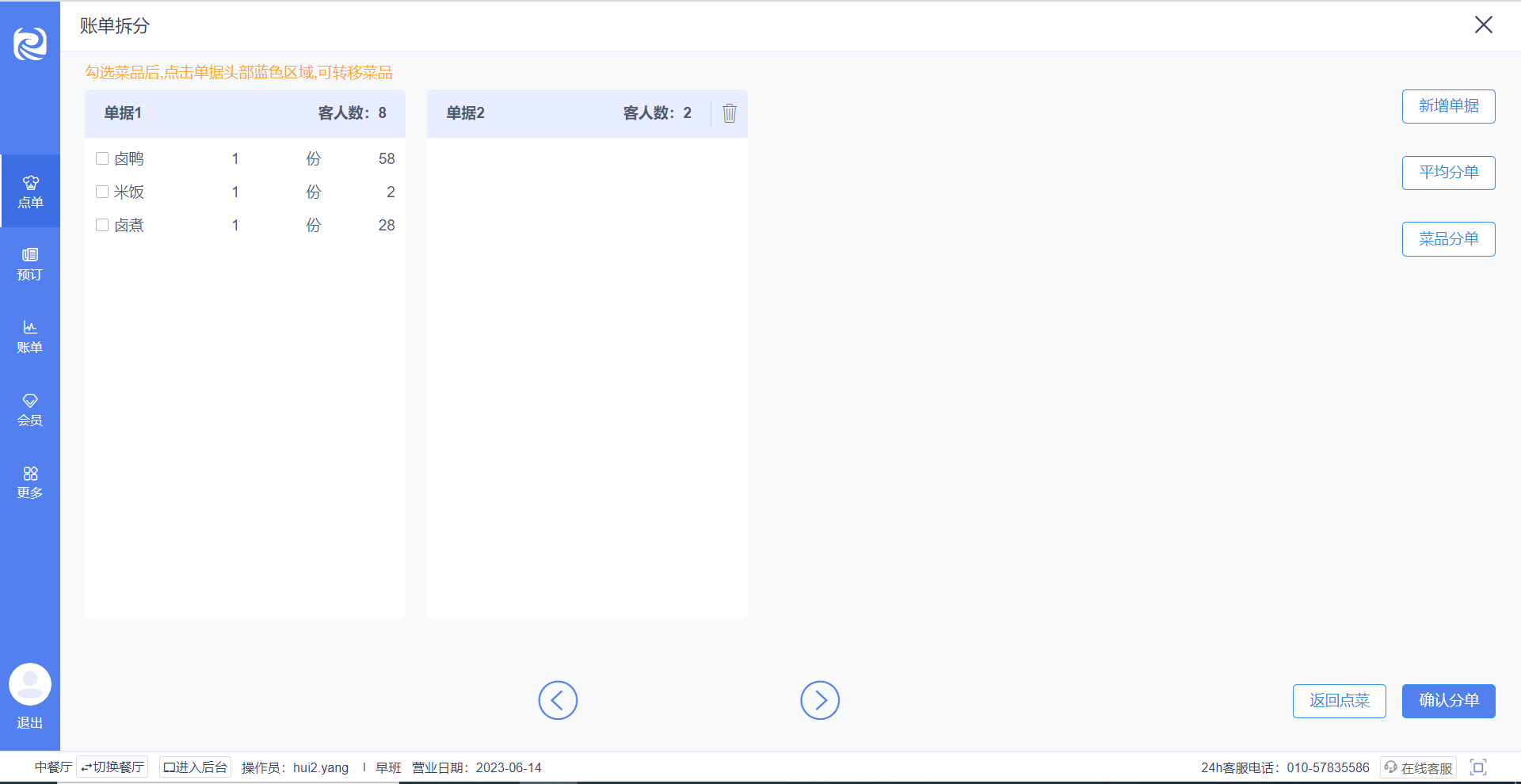Viewport: 1521px width, 784px height.
Task: Click the 卤煮 dish name
Action: 129,225
